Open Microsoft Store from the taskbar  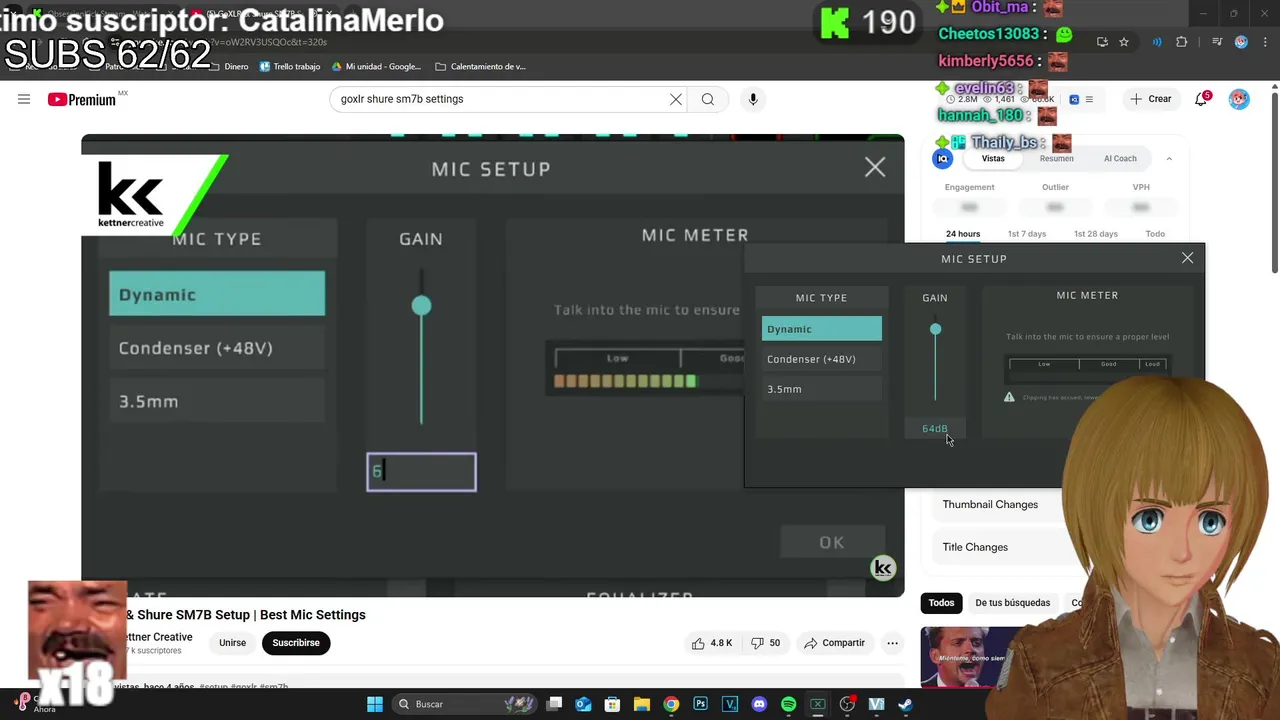pyautogui.click(x=612, y=704)
